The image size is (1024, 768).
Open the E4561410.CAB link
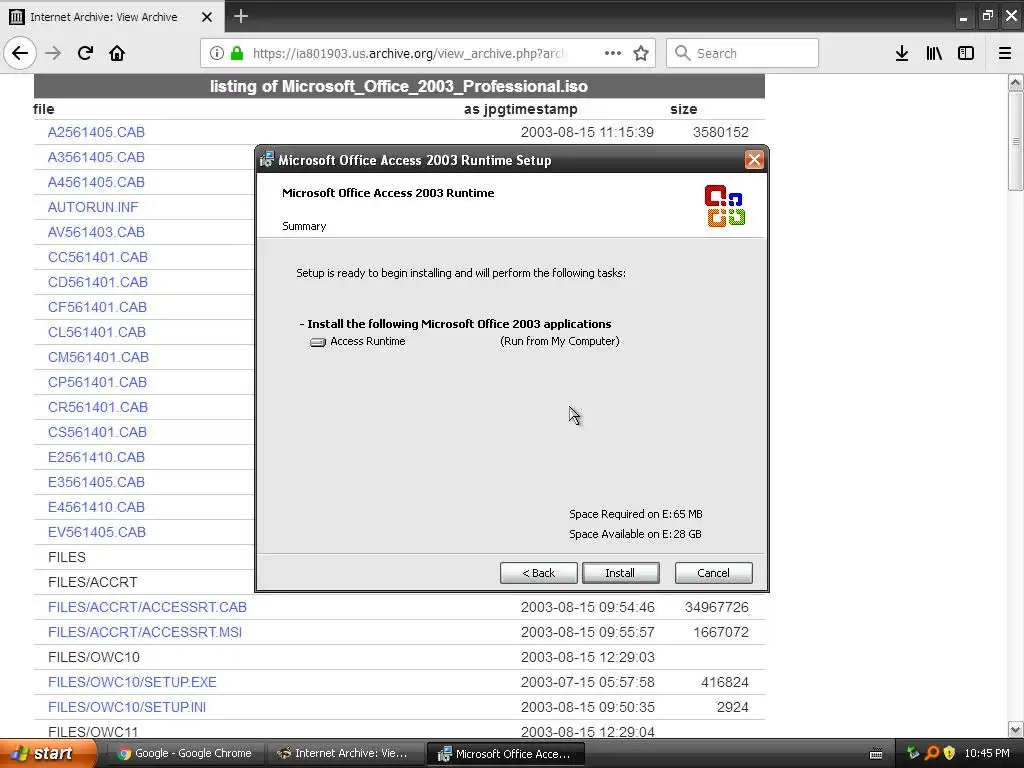[x=96, y=507]
